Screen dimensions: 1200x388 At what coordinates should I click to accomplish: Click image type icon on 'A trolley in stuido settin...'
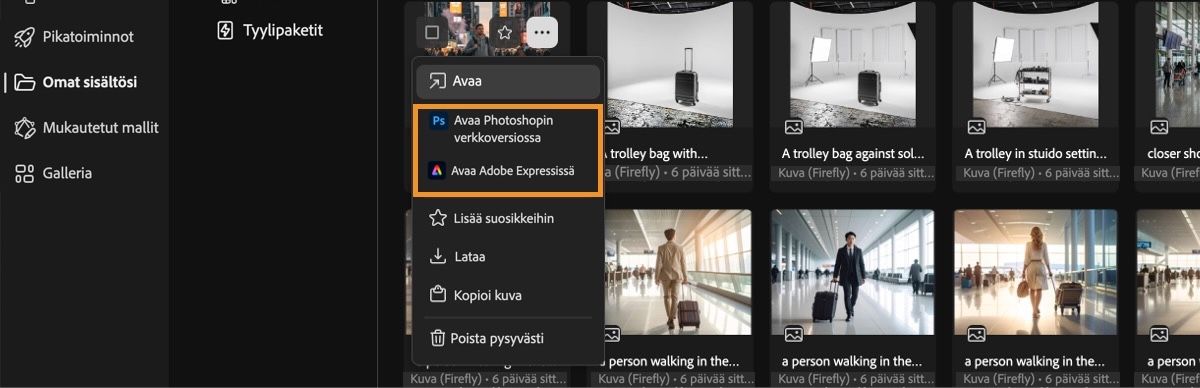[x=975, y=127]
